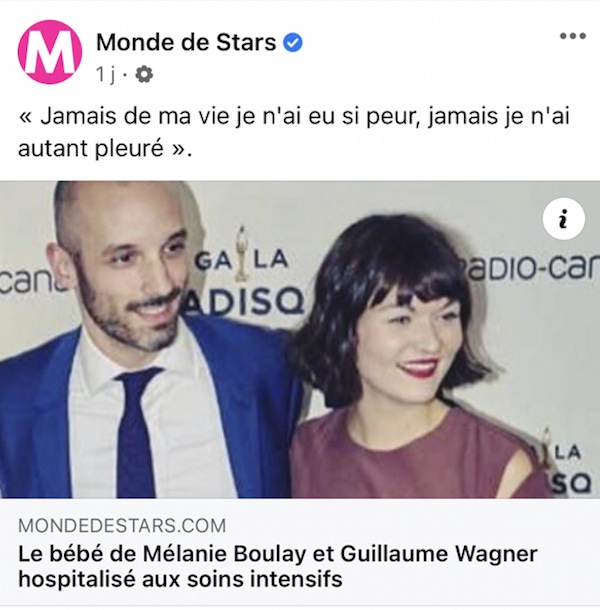600x610 pixels.
Task: Click the man's navy blue tie
Action: (136, 432)
